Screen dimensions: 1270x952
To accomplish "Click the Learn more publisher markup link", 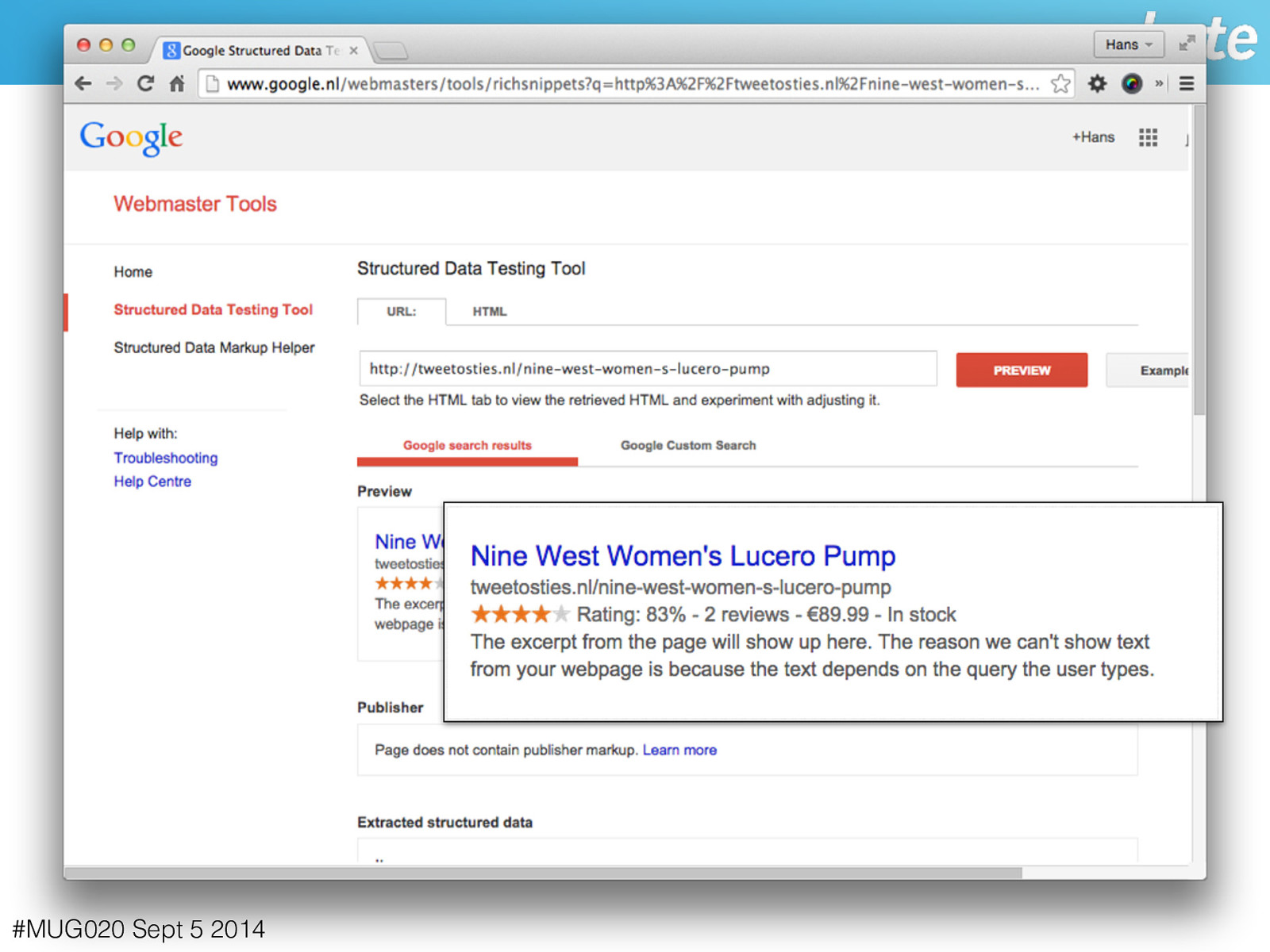I will coord(679,750).
